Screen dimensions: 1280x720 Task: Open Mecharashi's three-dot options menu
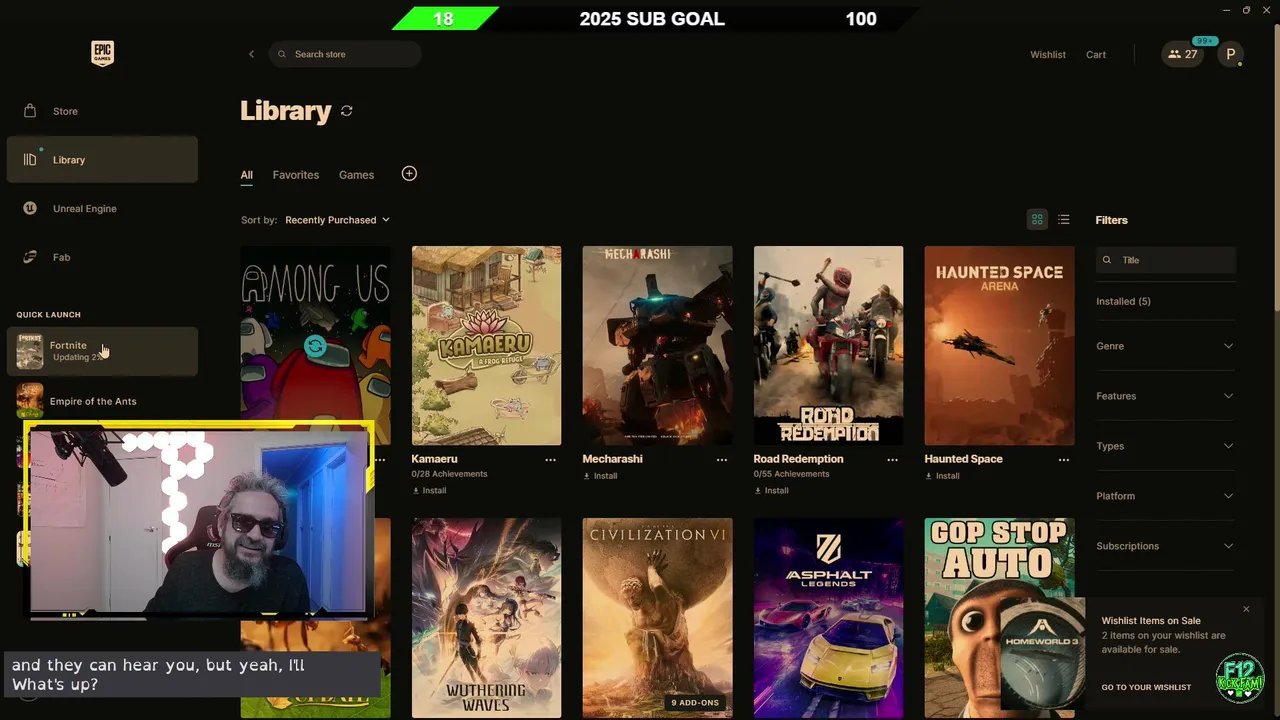721,460
